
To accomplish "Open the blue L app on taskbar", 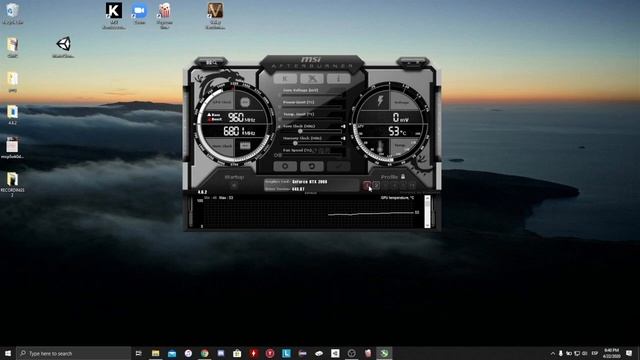I will click(286, 353).
